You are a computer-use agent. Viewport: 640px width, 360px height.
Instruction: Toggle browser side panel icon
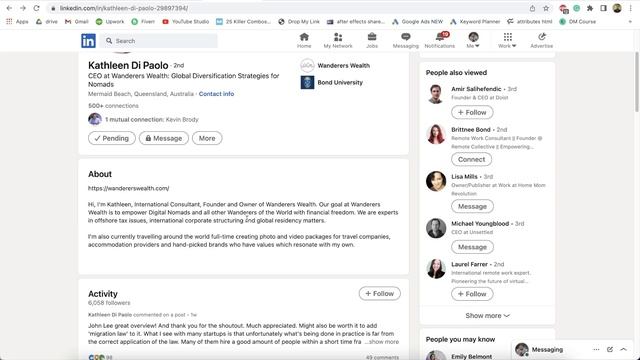pyautogui.click(x=604, y=8)
